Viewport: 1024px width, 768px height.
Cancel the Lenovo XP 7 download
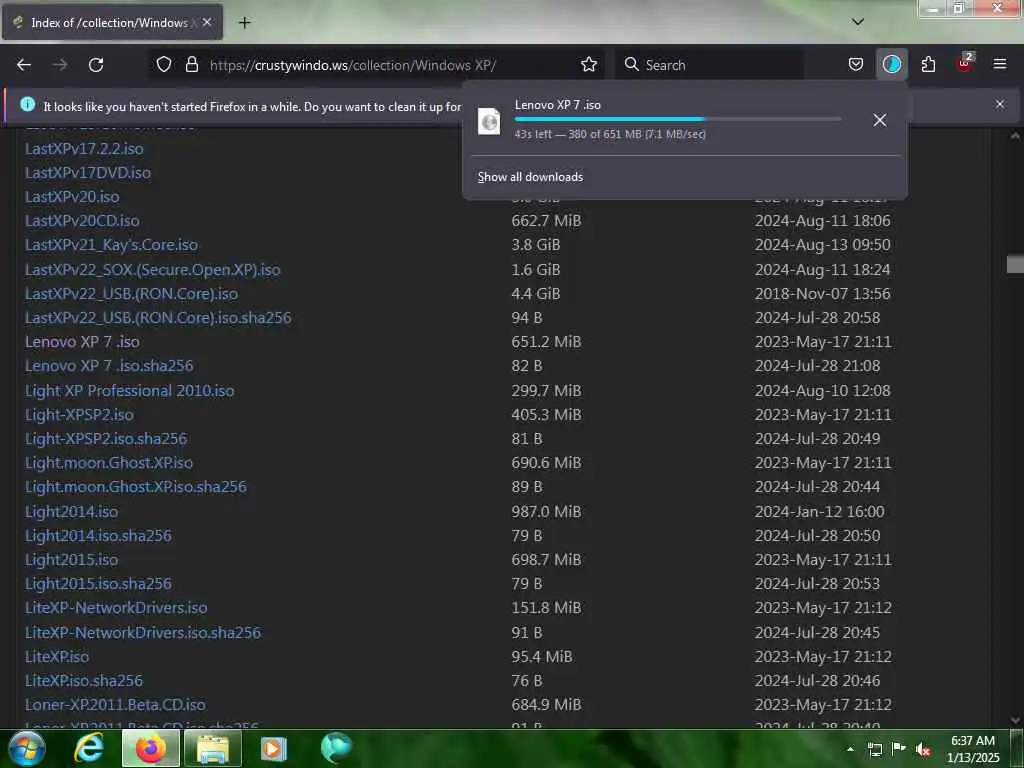coord(880,120)
